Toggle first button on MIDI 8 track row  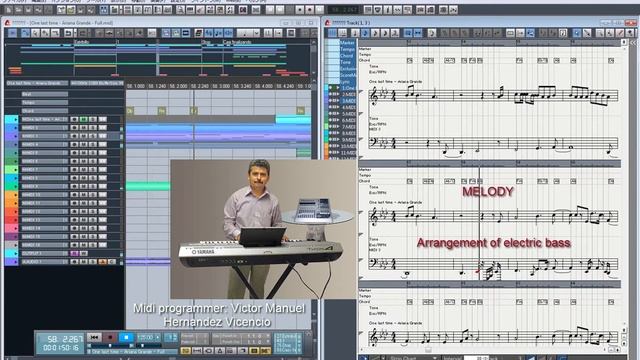coord(74,178)
